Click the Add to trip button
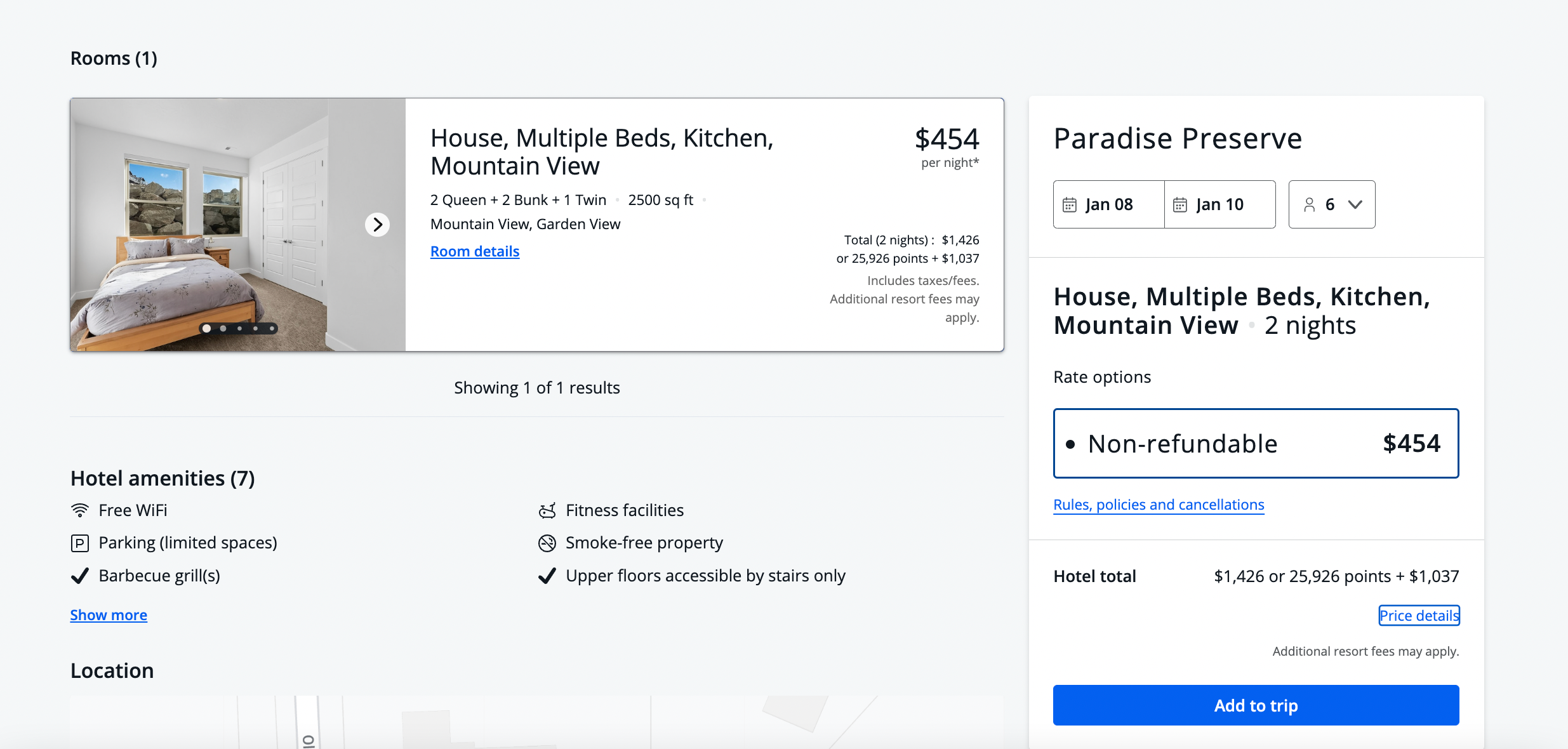 pyautogui.click(x=1256, y=705)
